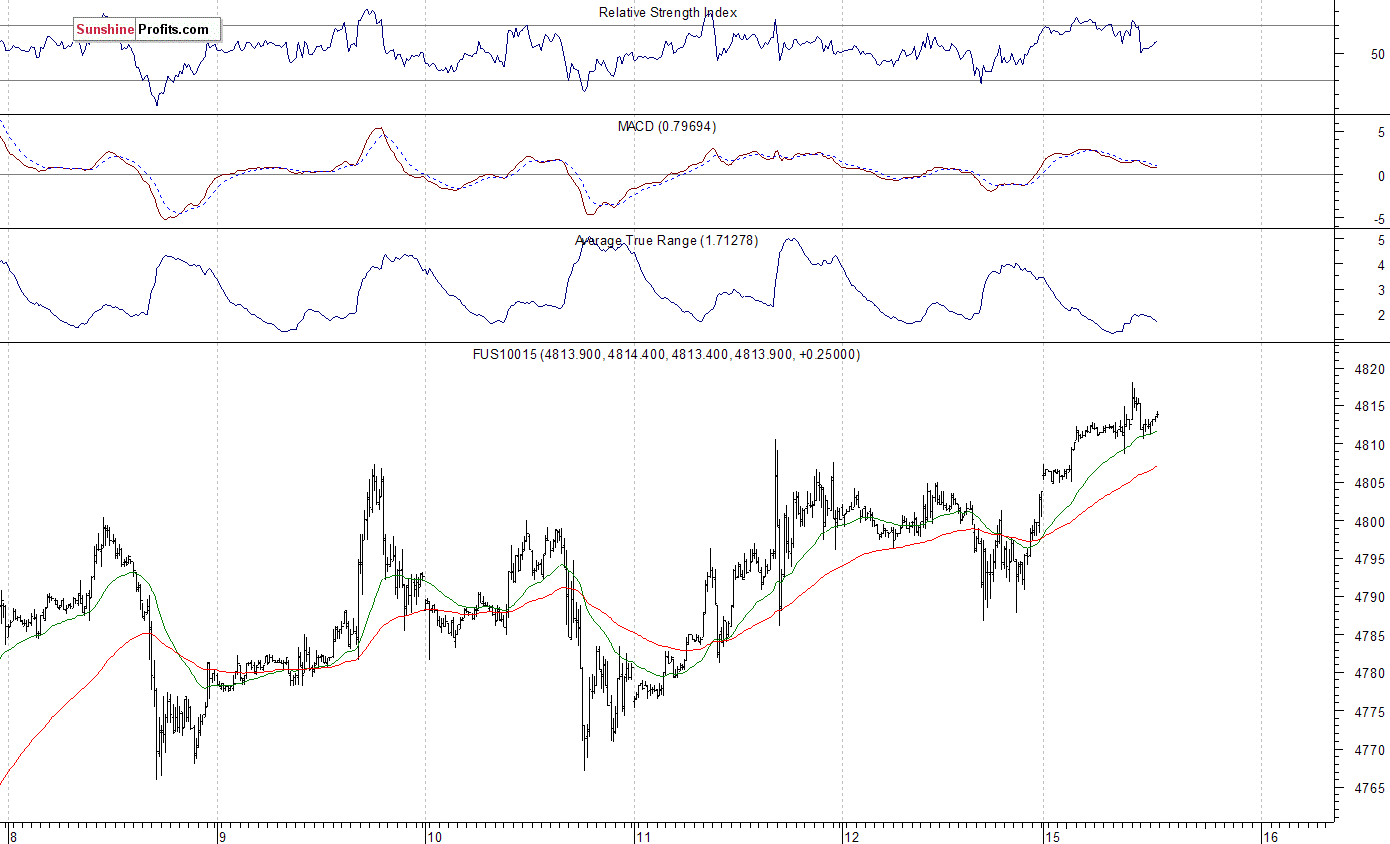Click the MACD axis value 0
The width and height of the screenshot is (1390, 844).
point(1381,177)
